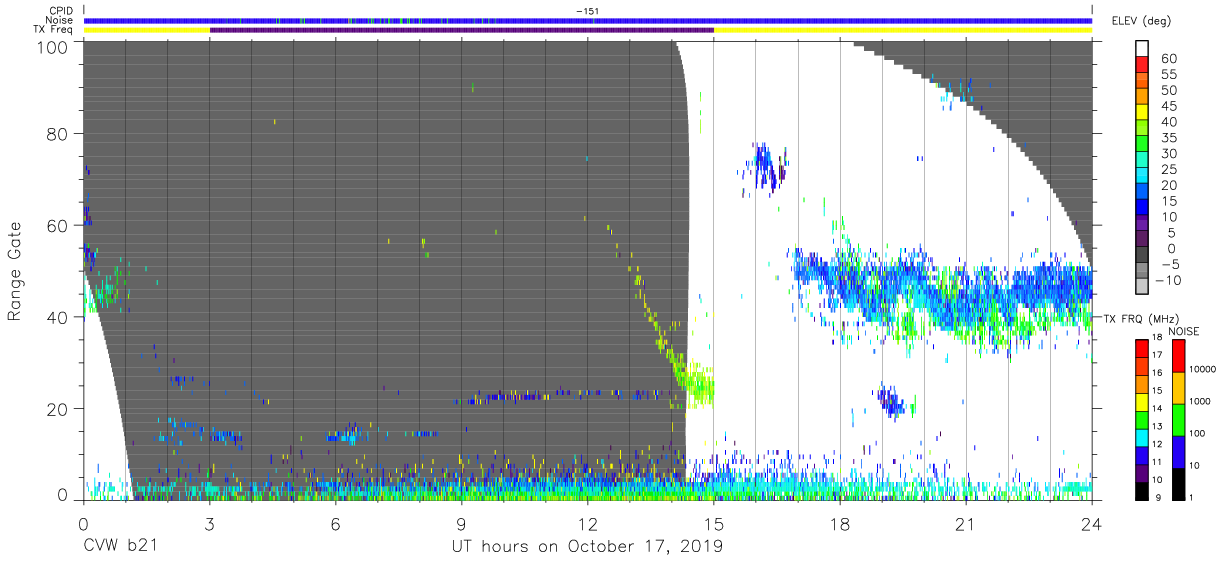Click the NOISE colorbar label '10000'
1228x567 pixels.
click(1204, 369)
